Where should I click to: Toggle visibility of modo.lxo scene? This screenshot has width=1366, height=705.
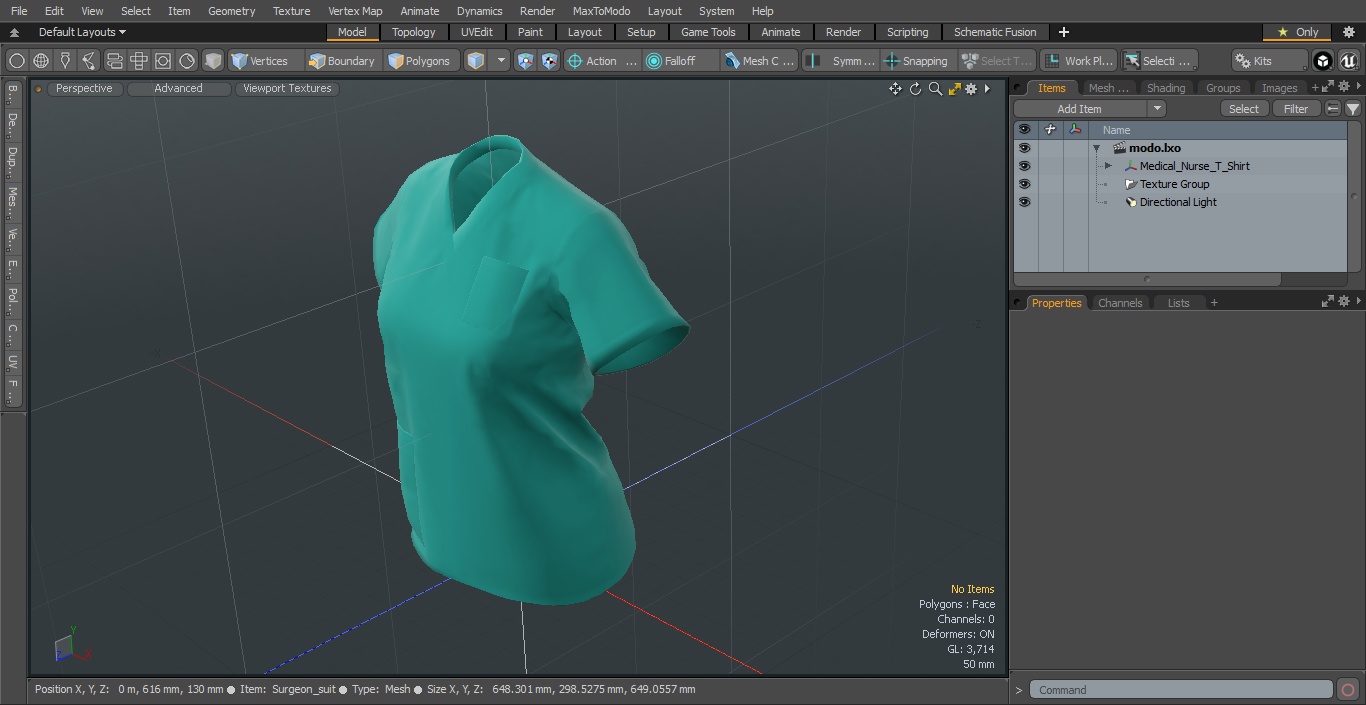pyautogui.click(x=1024, y=148)
